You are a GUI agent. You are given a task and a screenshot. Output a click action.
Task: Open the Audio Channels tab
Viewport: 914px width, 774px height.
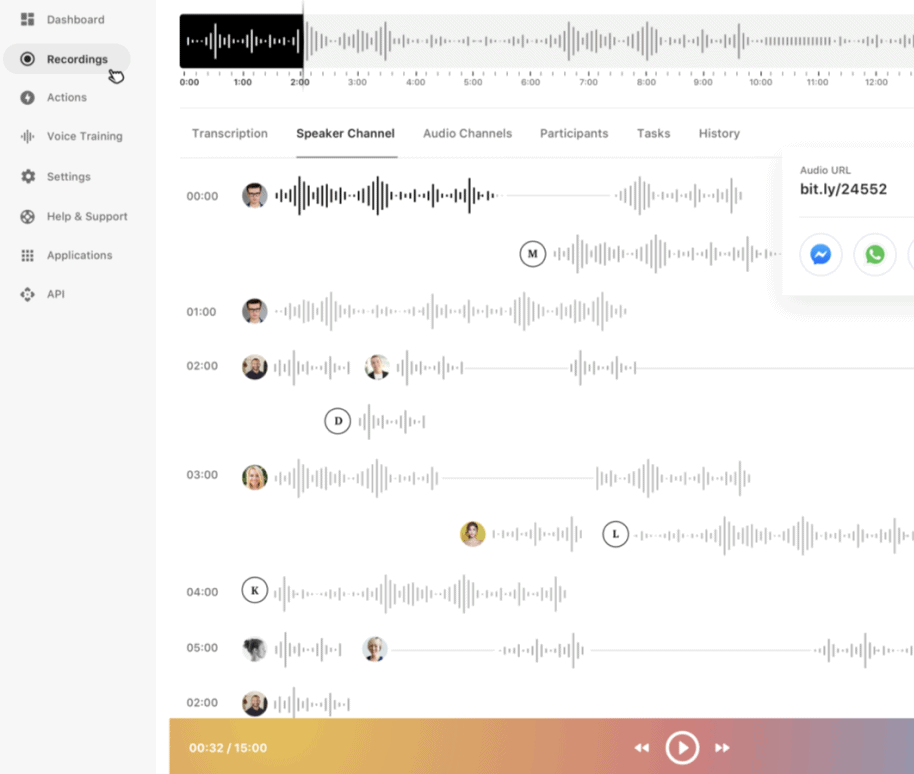click(467, 134)
